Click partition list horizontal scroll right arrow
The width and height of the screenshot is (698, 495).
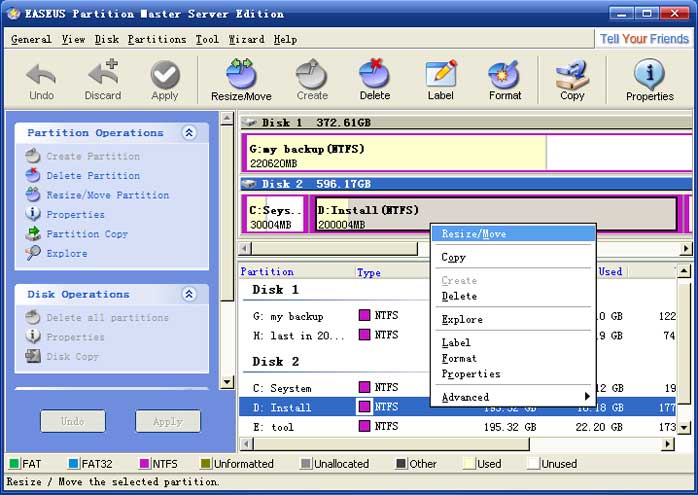(667, 444)
